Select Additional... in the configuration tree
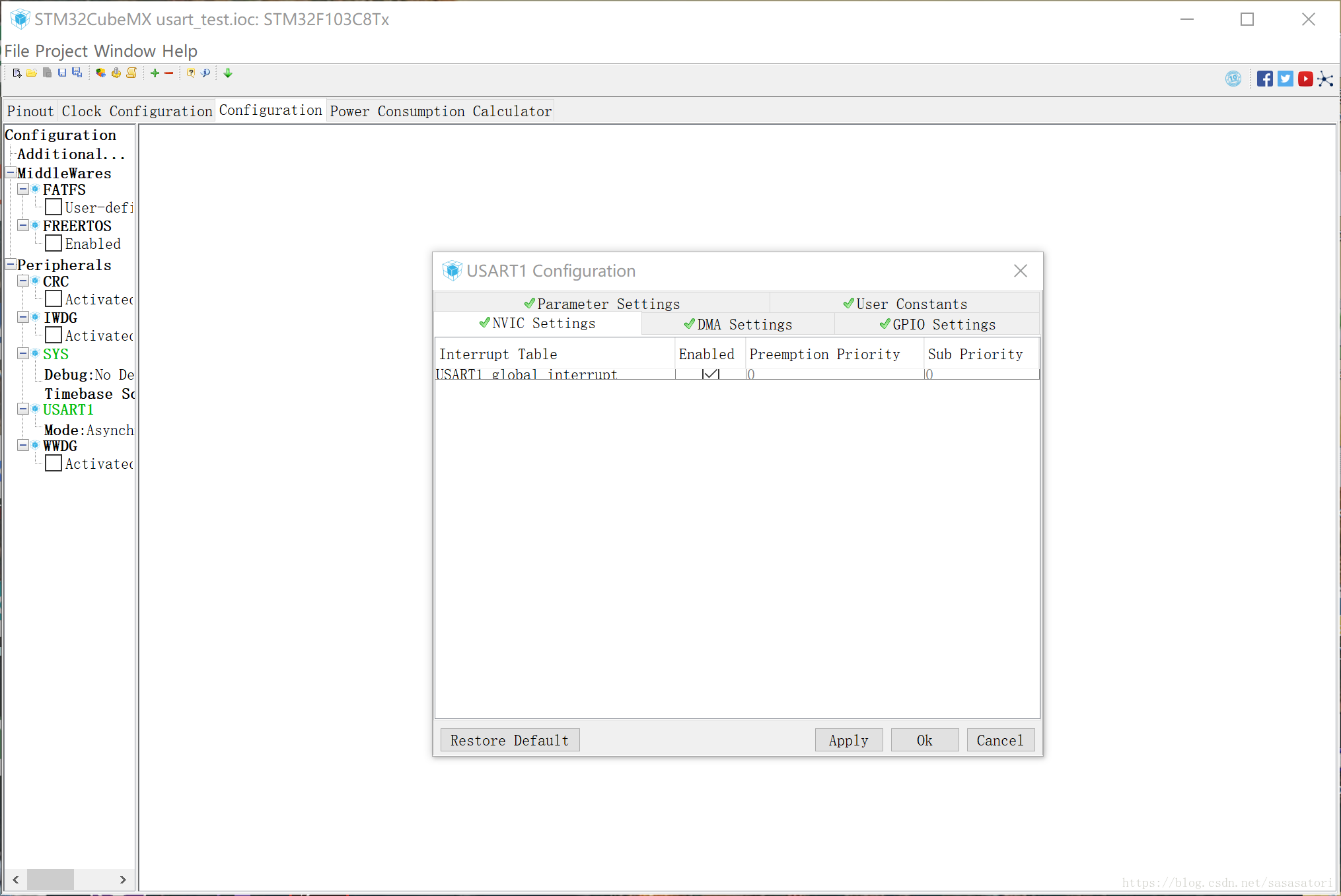Image resolution: width=1341 pixels, height=896 pixels. coord(71,154)
